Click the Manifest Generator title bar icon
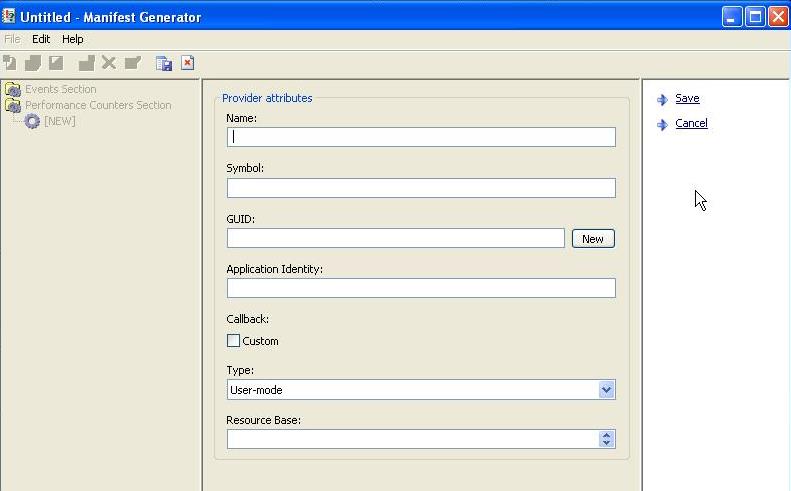Image resolution: width=791 pixels, height=491 pixels. click(9, 16)
